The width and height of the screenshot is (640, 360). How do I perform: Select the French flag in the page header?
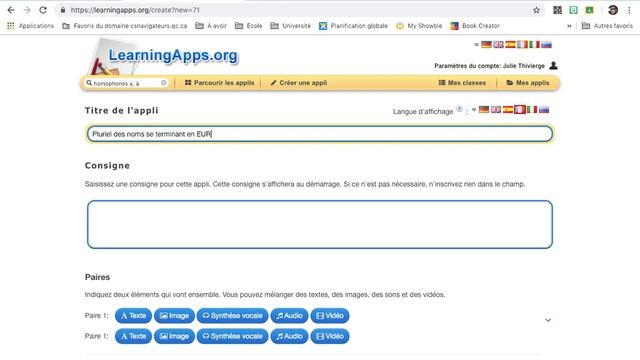tap(522, 44)
